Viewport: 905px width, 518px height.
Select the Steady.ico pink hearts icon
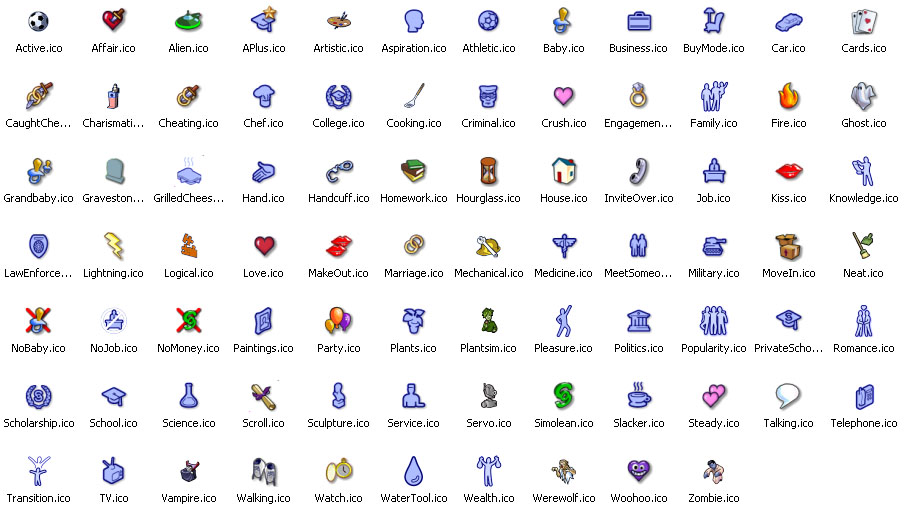713,396
